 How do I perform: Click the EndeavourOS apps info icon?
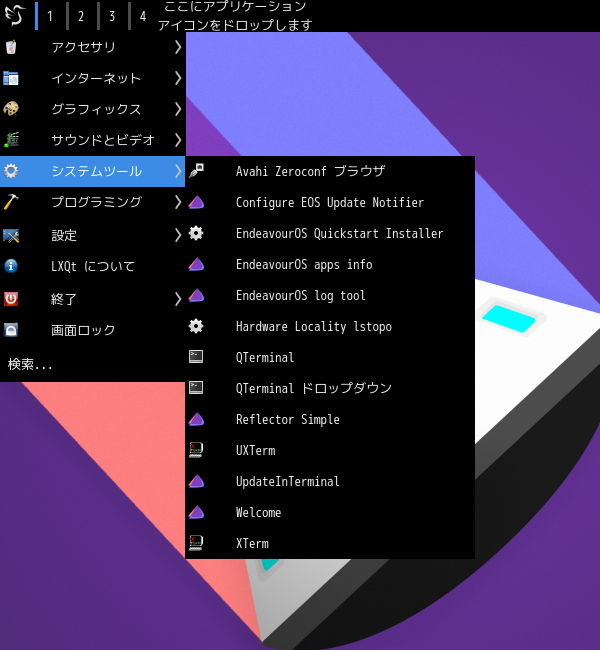pos(196,264)
